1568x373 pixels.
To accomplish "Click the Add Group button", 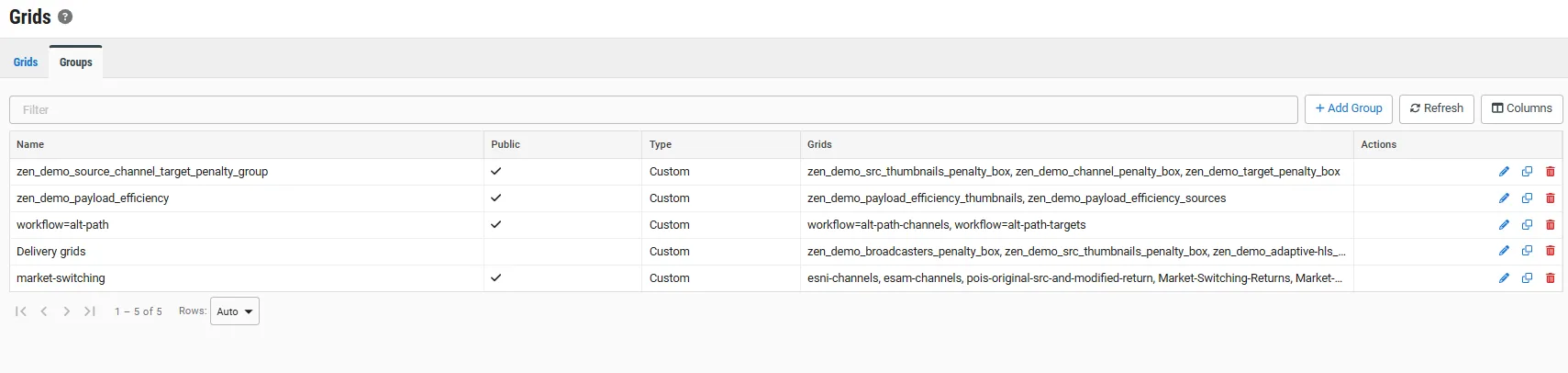I will tap(1349, 108).
